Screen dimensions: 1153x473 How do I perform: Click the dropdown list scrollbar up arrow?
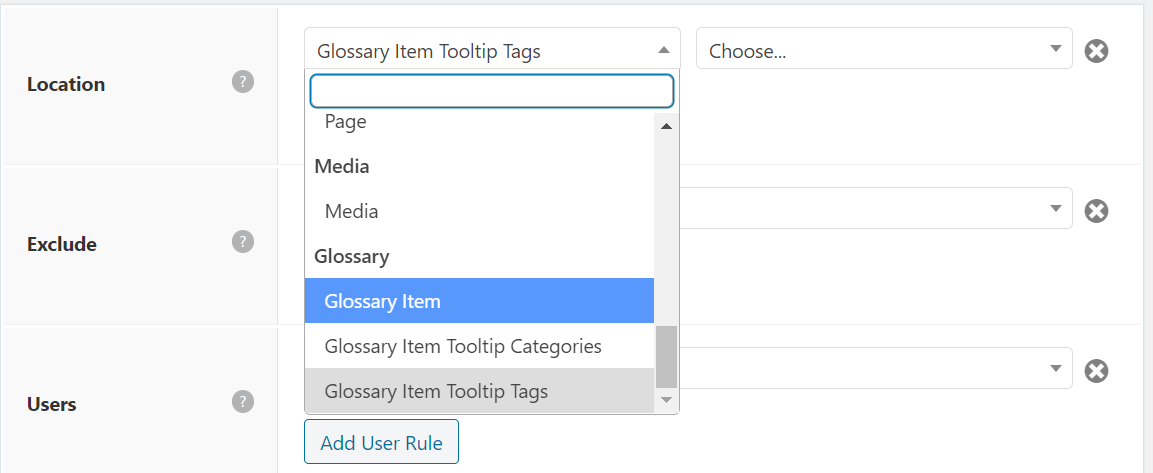click(666, 127)
